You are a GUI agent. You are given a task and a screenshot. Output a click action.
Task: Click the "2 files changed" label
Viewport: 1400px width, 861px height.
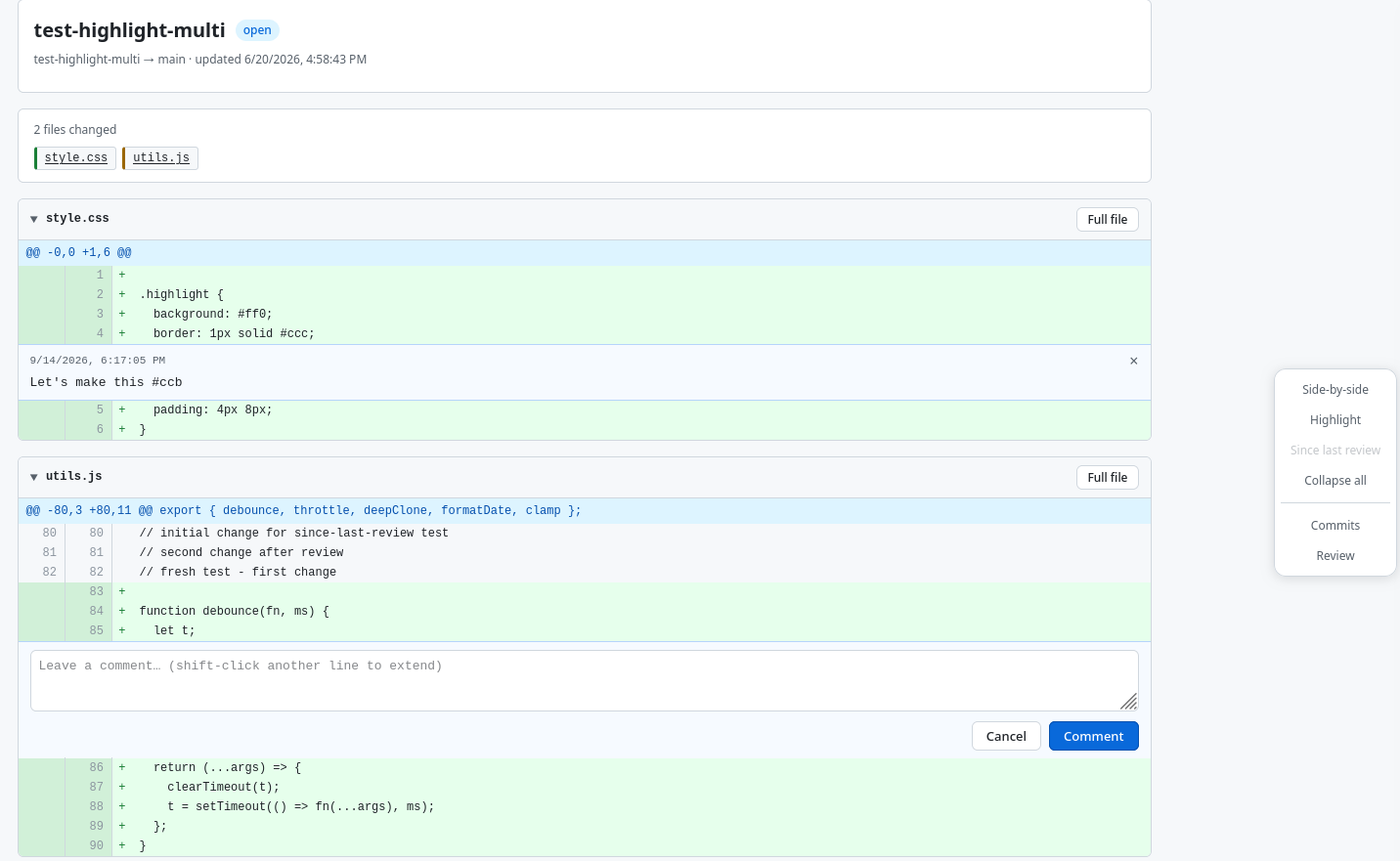coord(75,130)
